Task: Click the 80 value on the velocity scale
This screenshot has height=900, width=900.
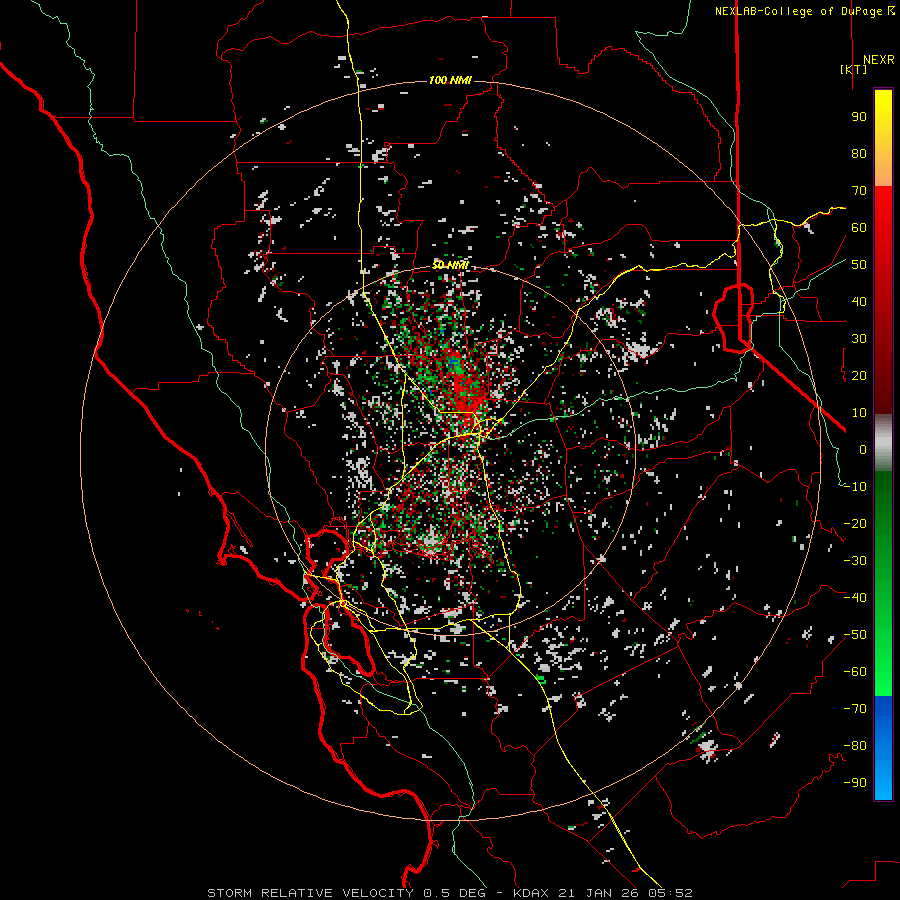Action: (859, 154)
